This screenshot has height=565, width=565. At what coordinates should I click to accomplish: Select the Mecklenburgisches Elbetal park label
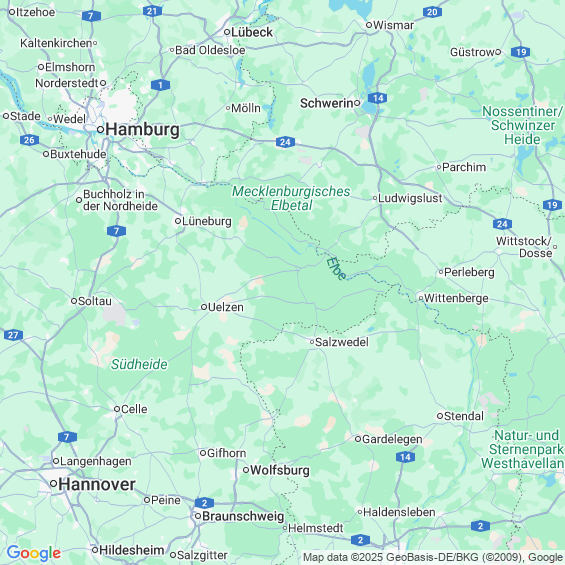coord(291,198)
